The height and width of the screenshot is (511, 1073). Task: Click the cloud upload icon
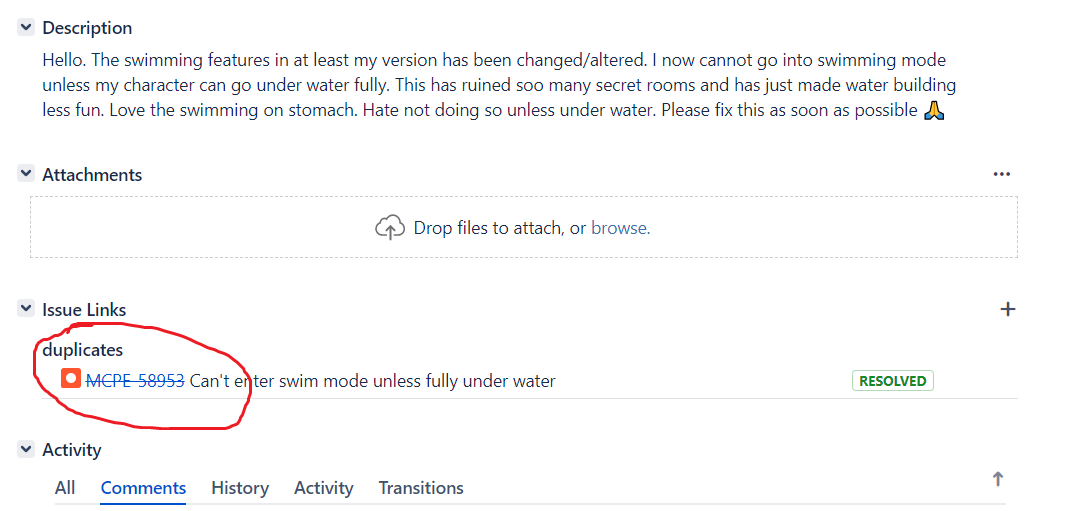click(389, 228)
